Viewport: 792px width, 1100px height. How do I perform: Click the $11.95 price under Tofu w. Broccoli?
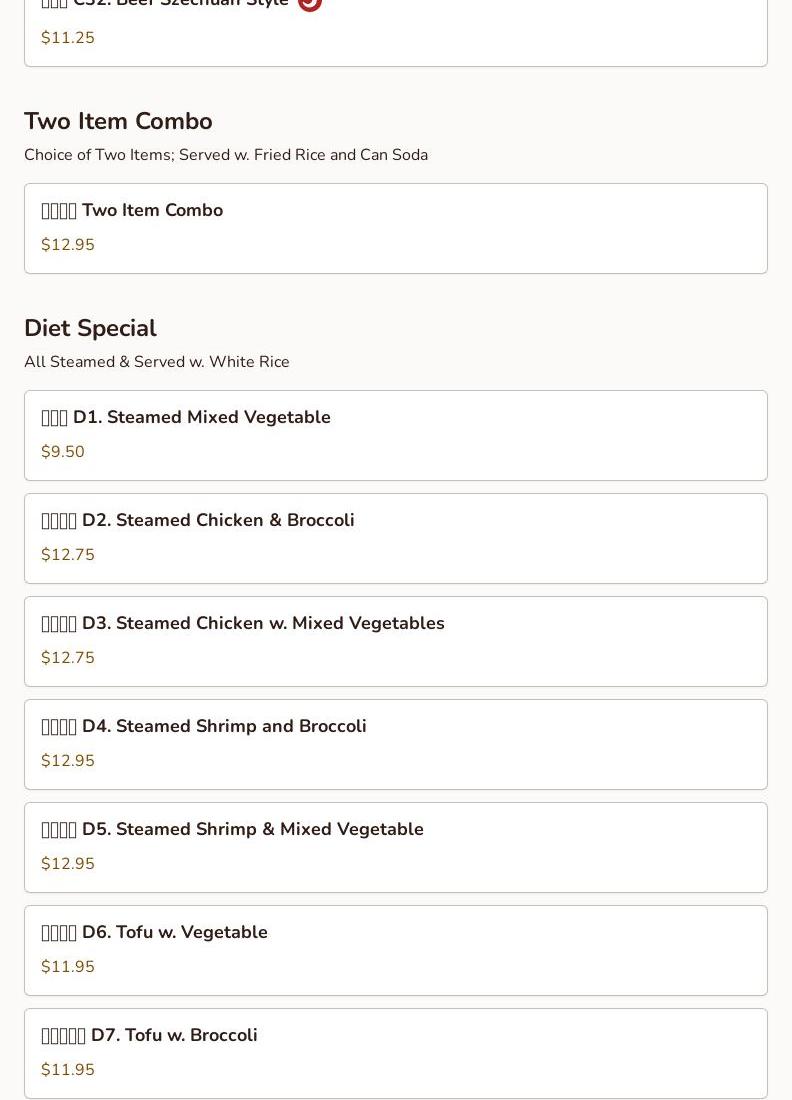[68, 1070]
